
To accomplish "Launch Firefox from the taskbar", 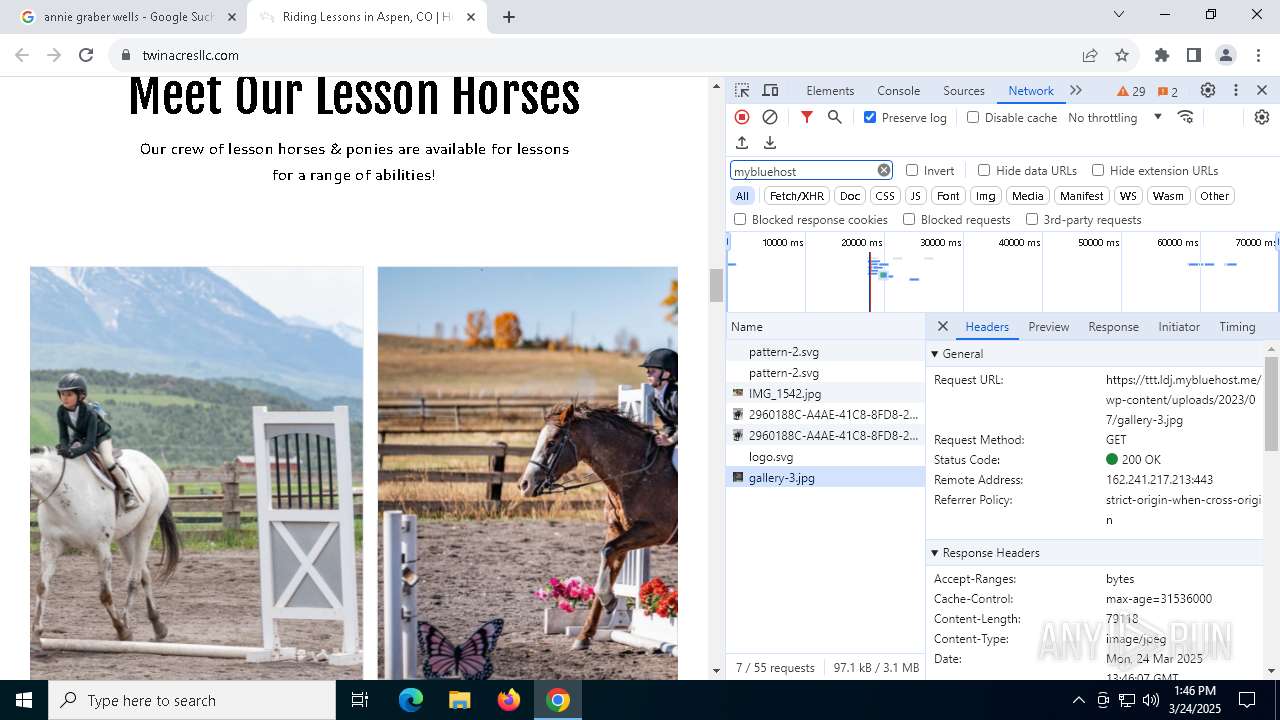I will (509, 700).
